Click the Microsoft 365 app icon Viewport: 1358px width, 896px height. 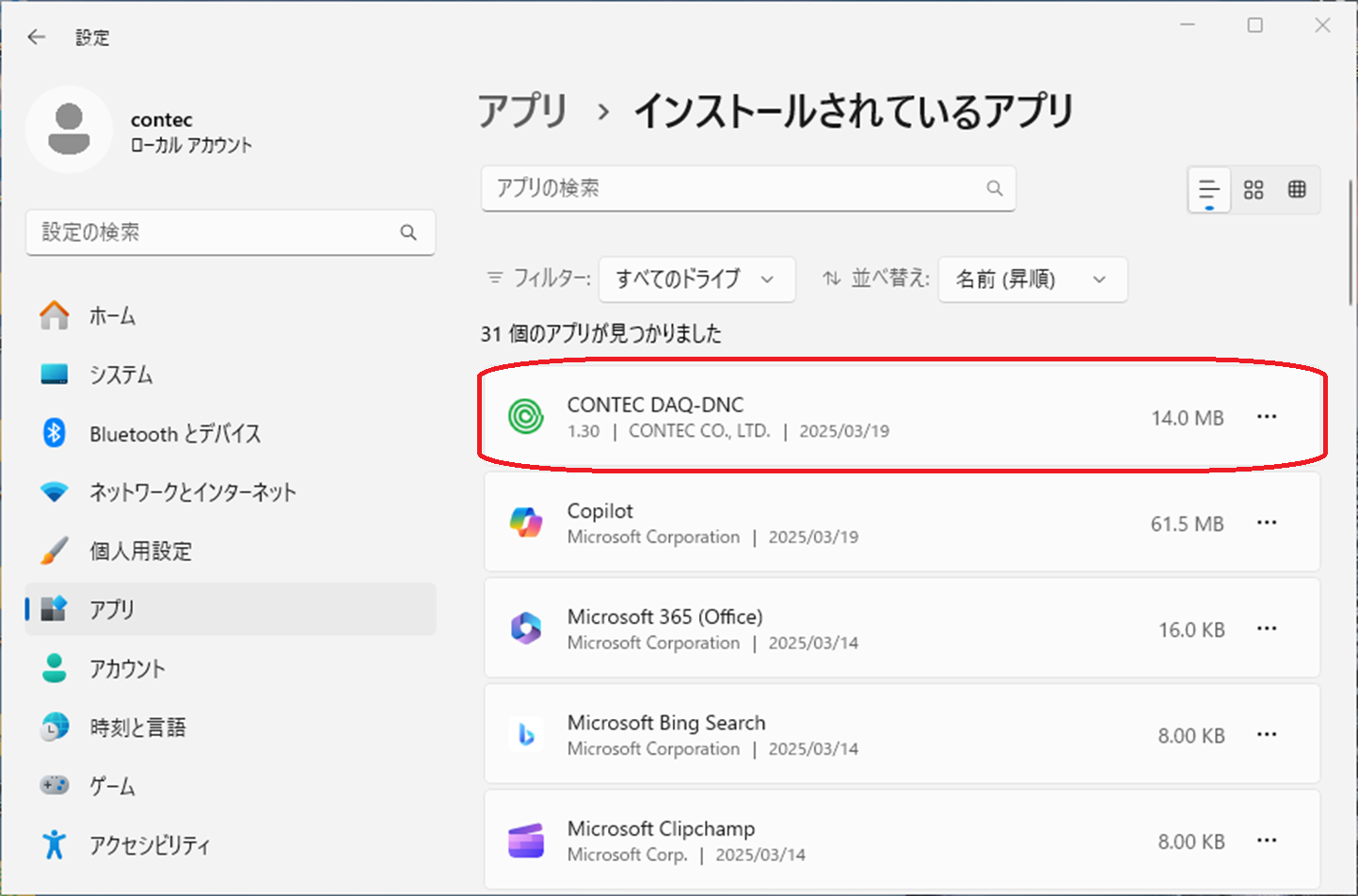pyautogui.click(x=526, y=629)
